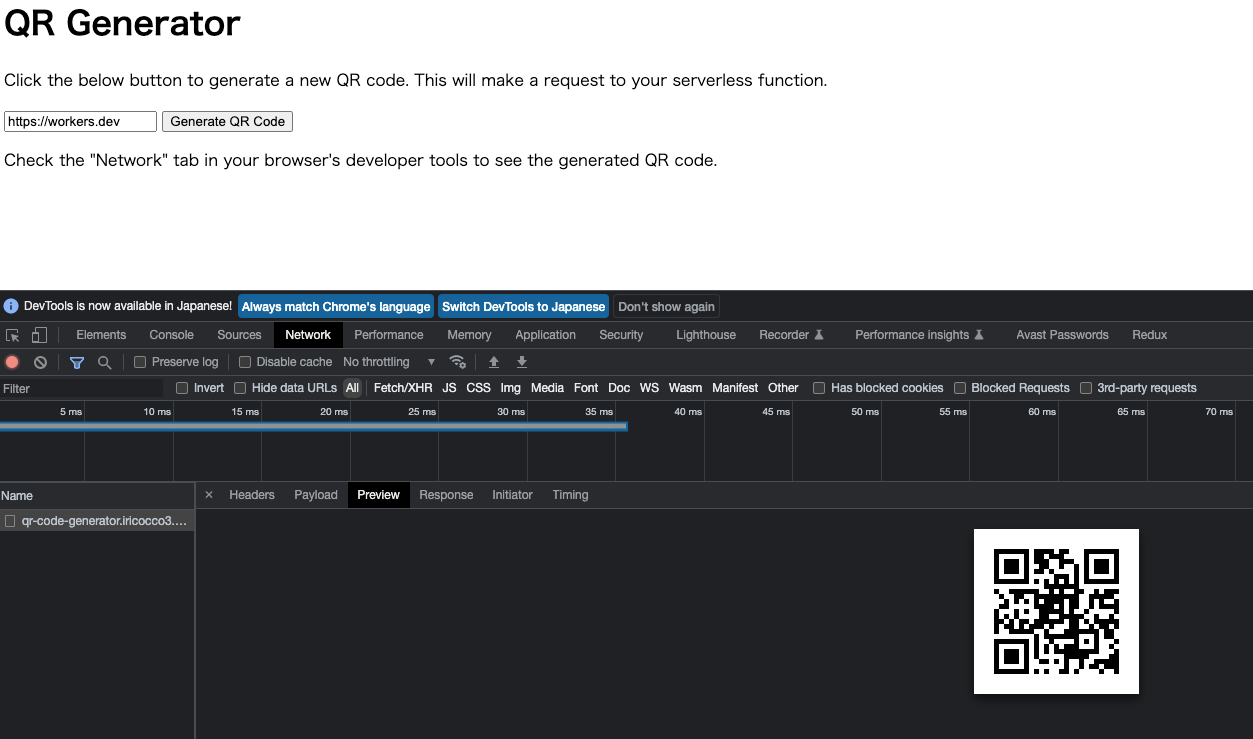Click the QR code preview image
This screenshot has width=1253, height=739.
[x=1056, y=611]
